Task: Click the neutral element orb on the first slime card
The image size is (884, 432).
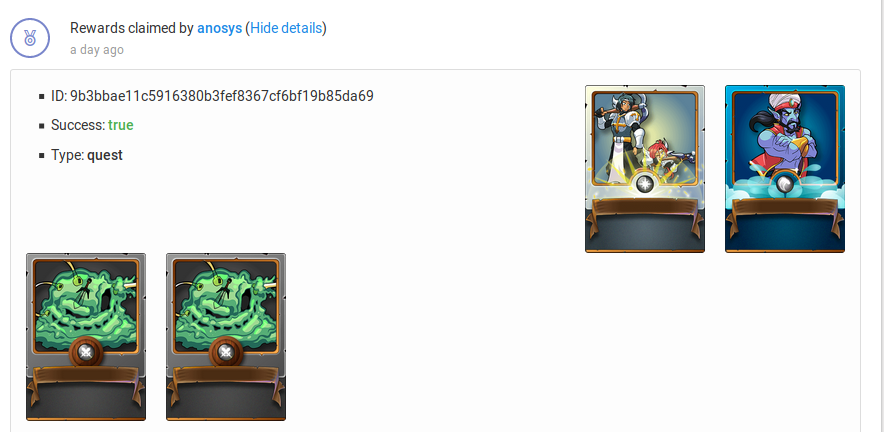Action: coord(86,352)
